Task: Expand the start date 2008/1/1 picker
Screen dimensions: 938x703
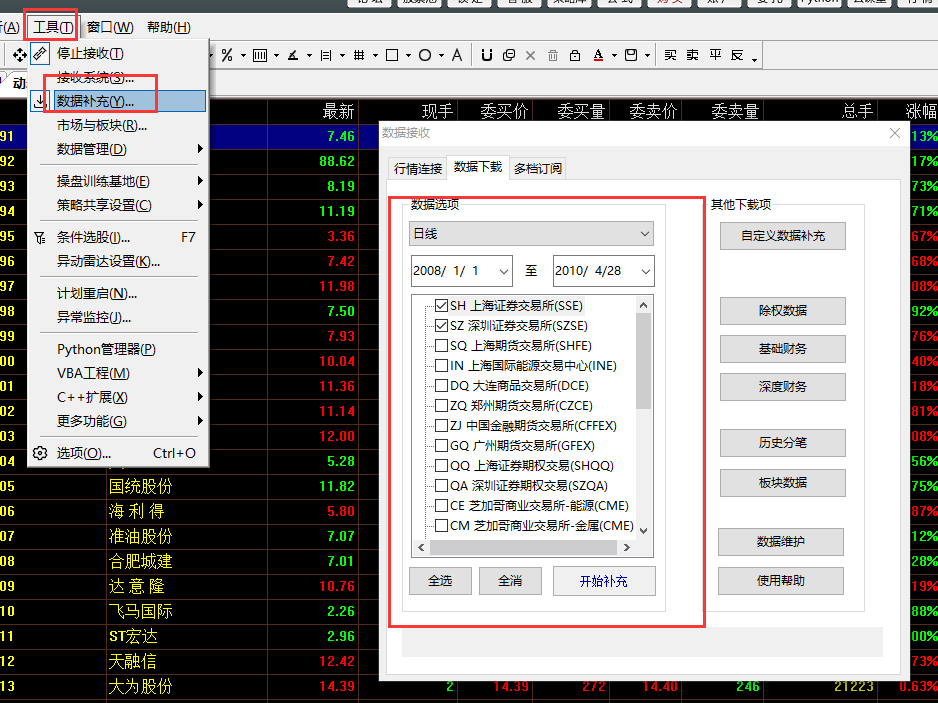Action: (x=501, y=271)
